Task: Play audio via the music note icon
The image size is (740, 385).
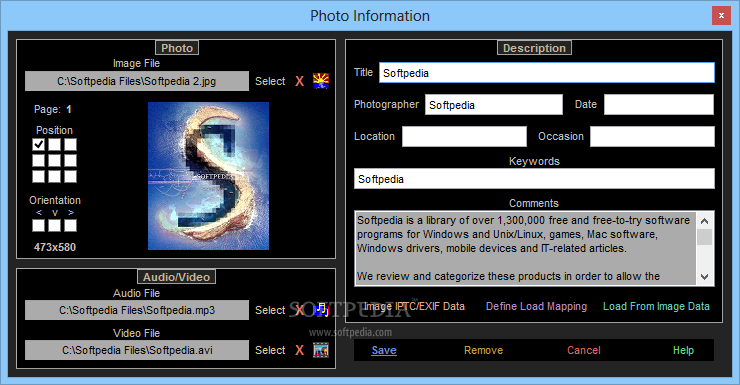Action: [321, 310]
